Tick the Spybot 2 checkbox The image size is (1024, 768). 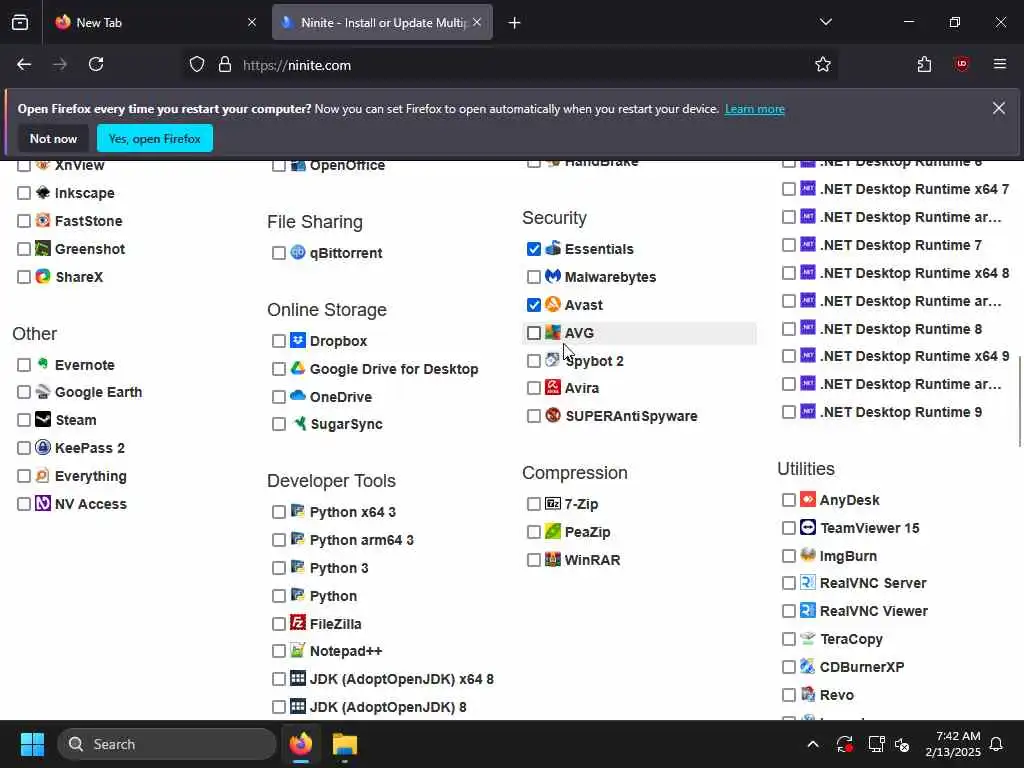(x=534, y=361)
